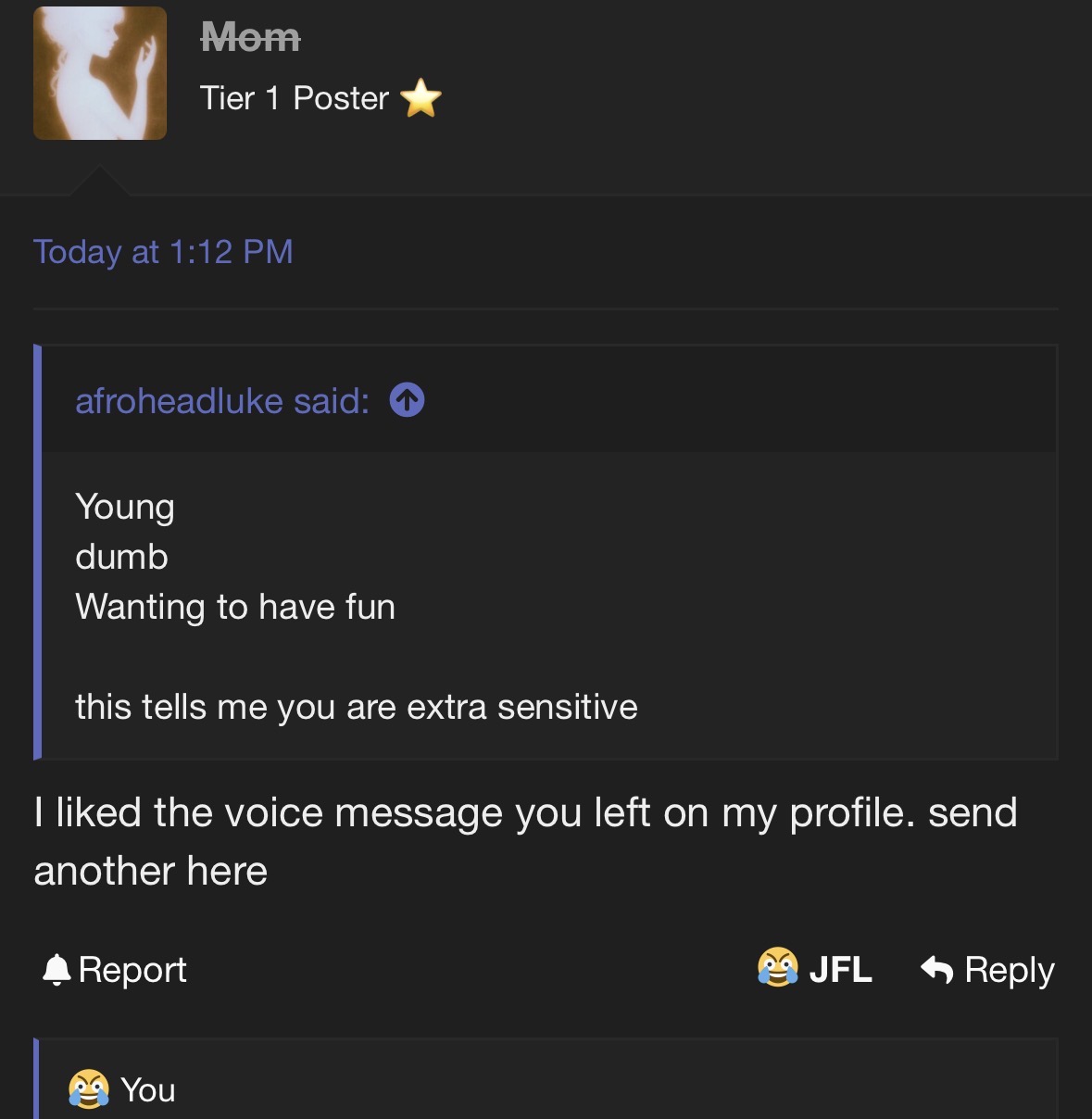Open the Today at 1:12 PM timestamp link
This screenshot has width=1092, height=1119.
pos(163,252)
